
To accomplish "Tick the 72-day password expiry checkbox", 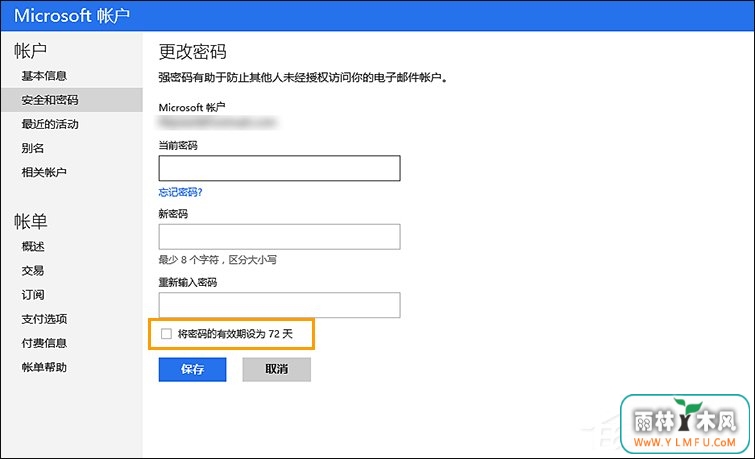I will point(166,333).
